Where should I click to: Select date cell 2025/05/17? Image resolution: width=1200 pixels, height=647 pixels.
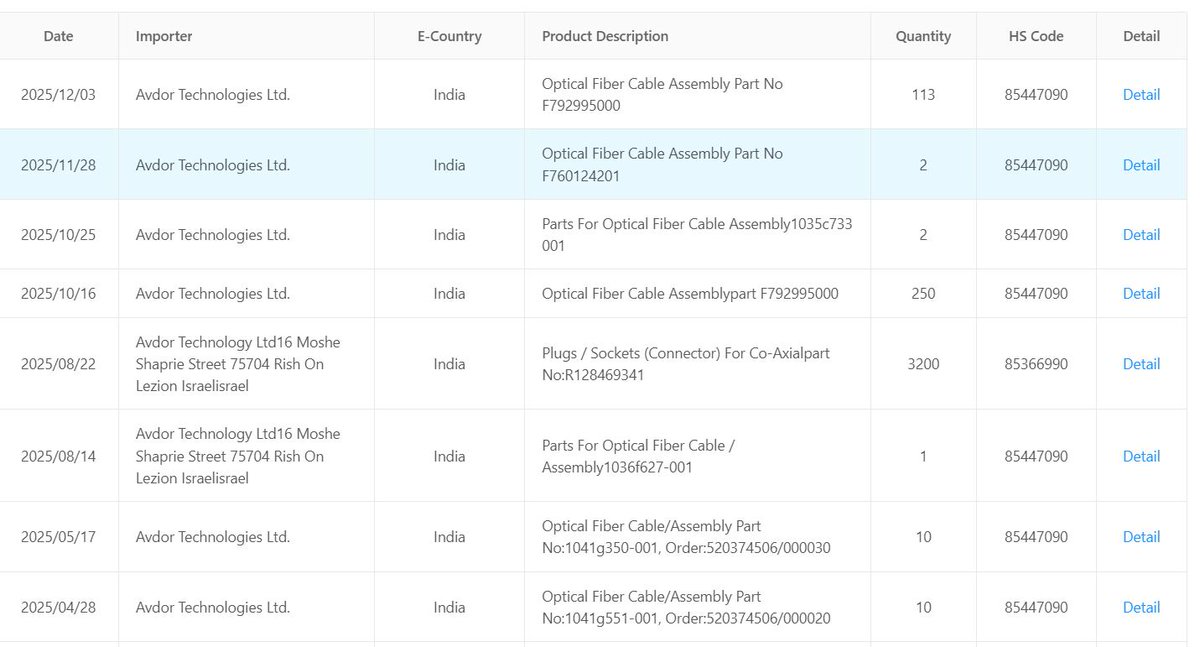point(58,537)
